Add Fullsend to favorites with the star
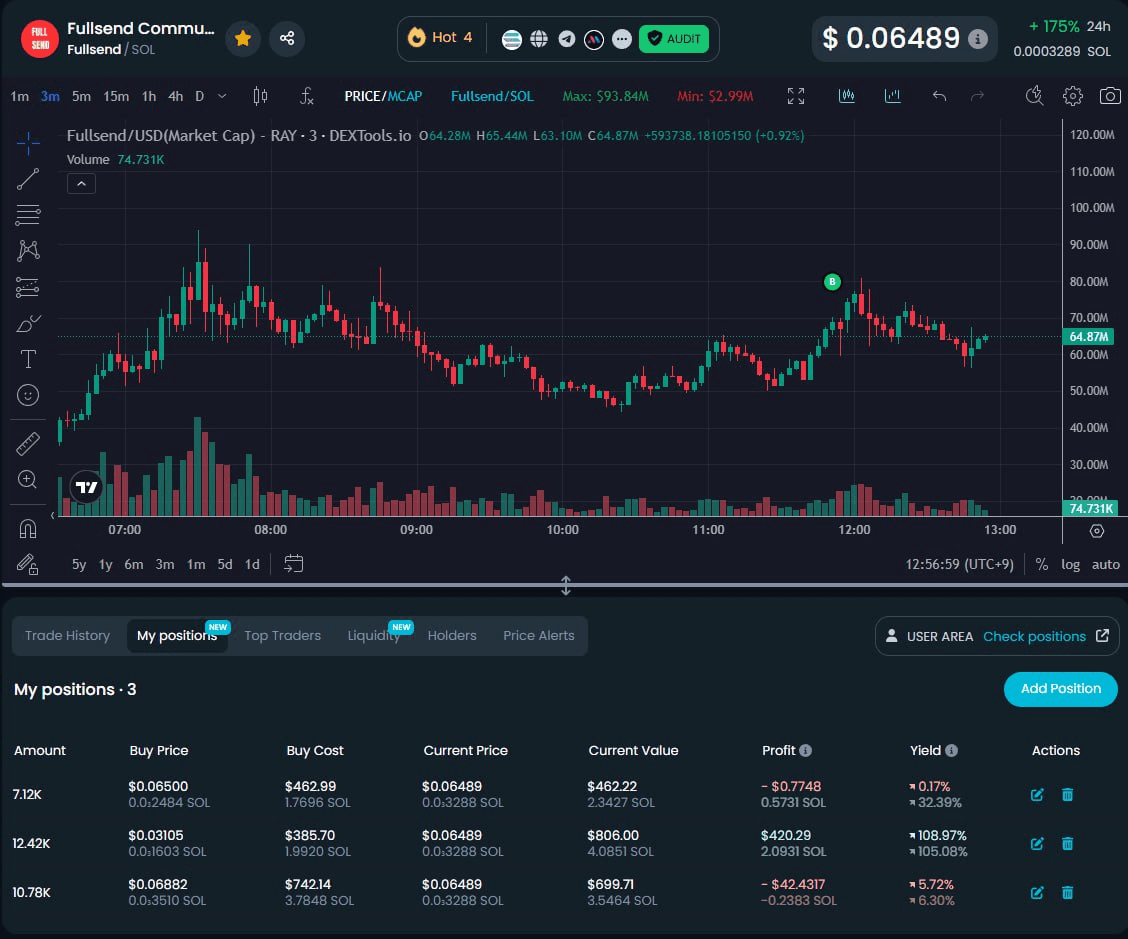Screen dimensions: 1128x939 point(243,38)
